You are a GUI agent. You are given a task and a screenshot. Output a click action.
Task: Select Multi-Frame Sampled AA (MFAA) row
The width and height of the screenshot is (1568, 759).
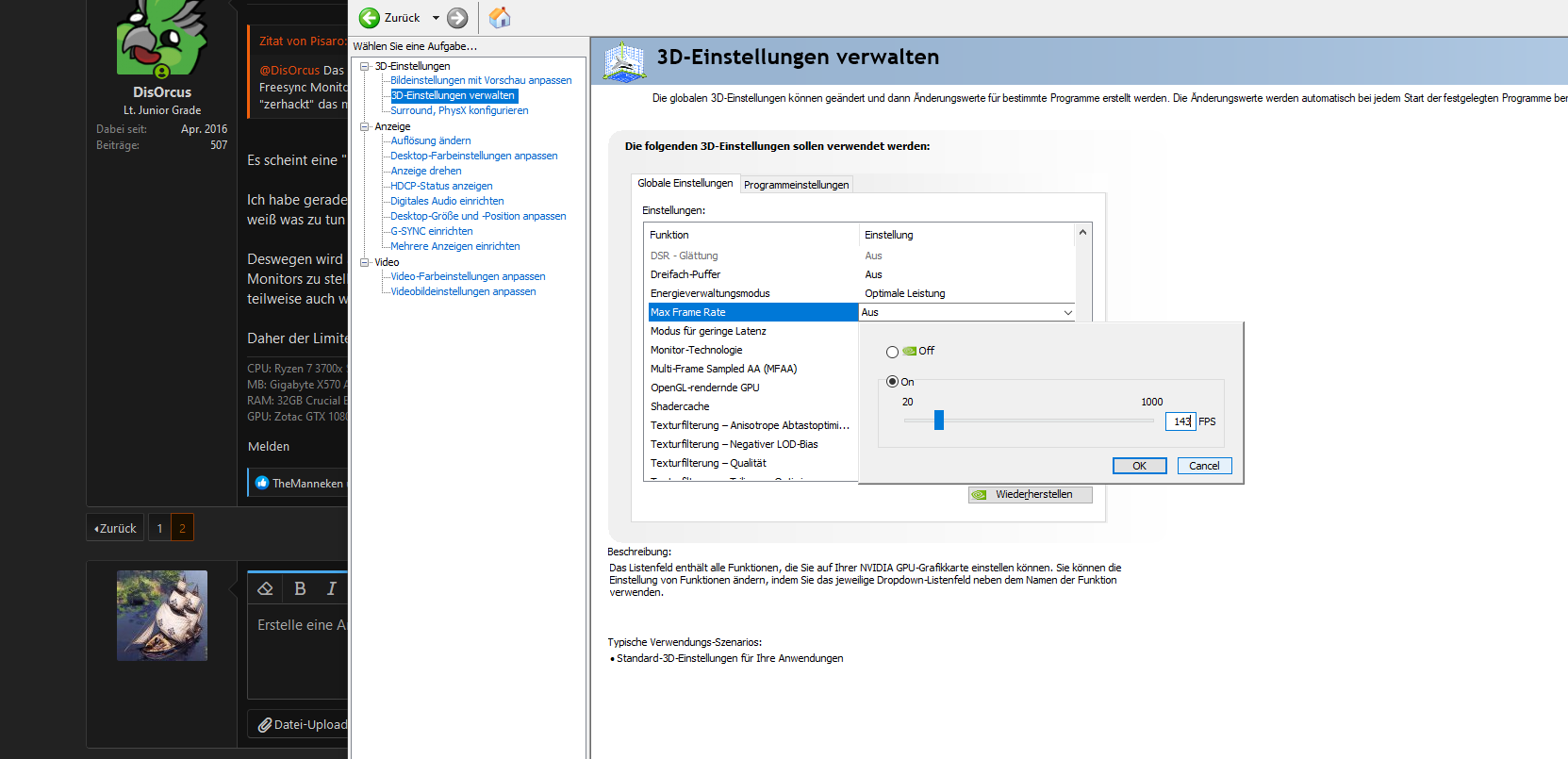[x=752, y=369]
